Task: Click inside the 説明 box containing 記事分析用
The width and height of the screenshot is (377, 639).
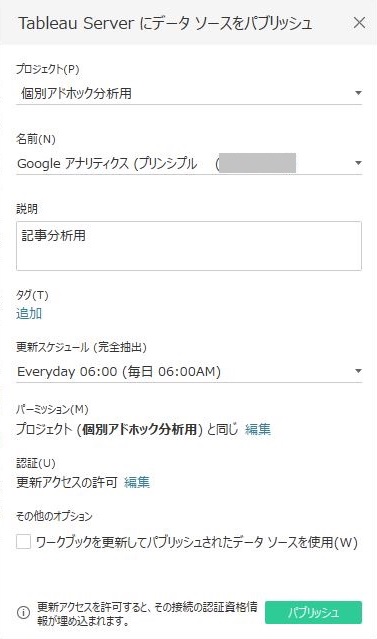Action: (x=189, y=246)
